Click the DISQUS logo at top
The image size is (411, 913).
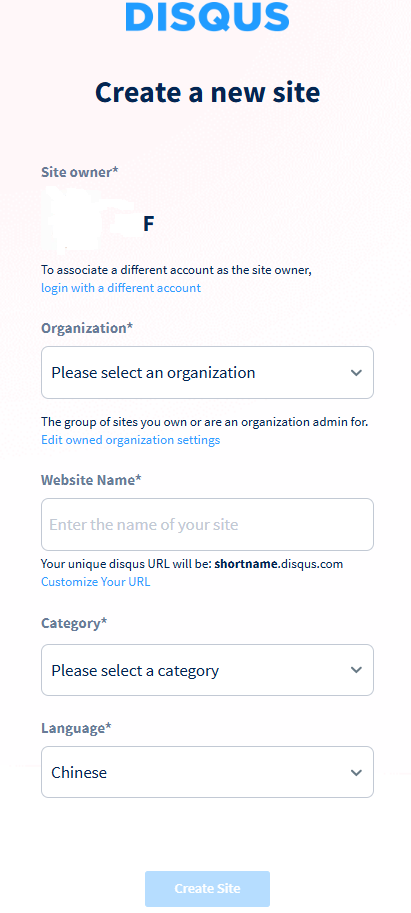(x=207, y=16)
